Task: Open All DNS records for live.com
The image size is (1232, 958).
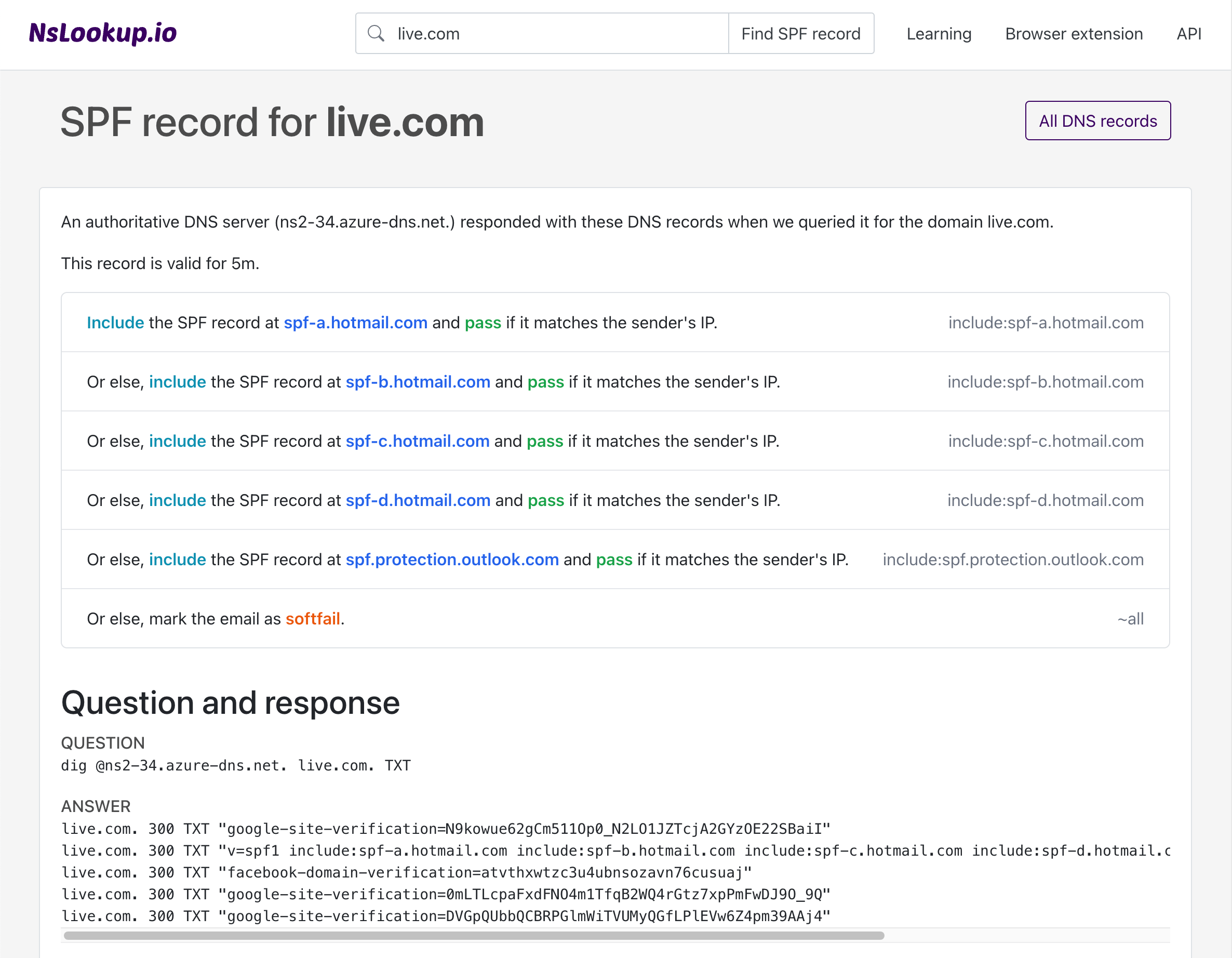Action: coord(1097,120)
